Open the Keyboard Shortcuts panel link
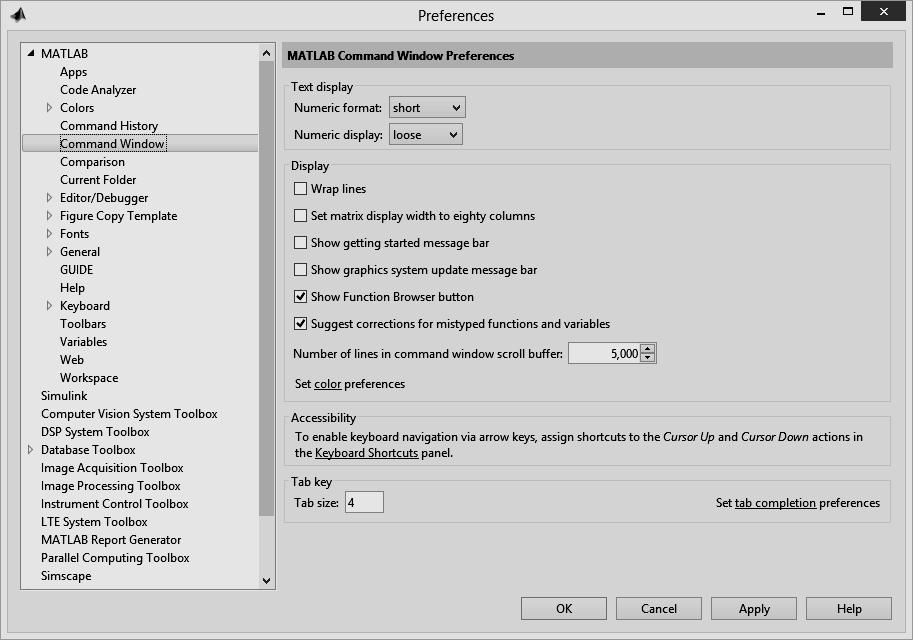Image resolution: width=913 pixels, height=640 pixels. coord(366,452)
